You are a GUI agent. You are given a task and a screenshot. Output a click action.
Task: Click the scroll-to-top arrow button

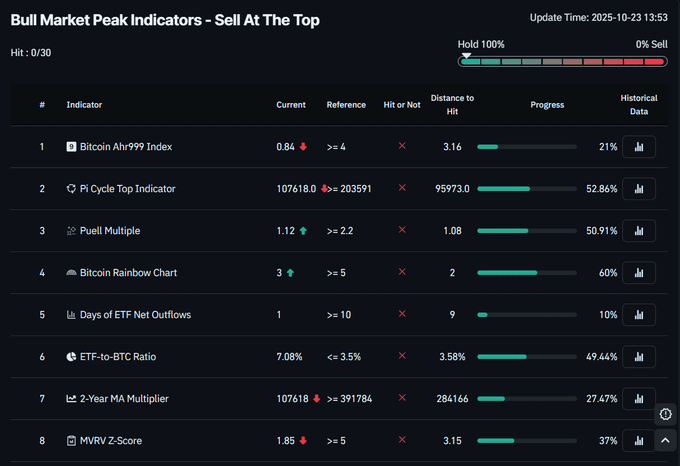(666, 439)
